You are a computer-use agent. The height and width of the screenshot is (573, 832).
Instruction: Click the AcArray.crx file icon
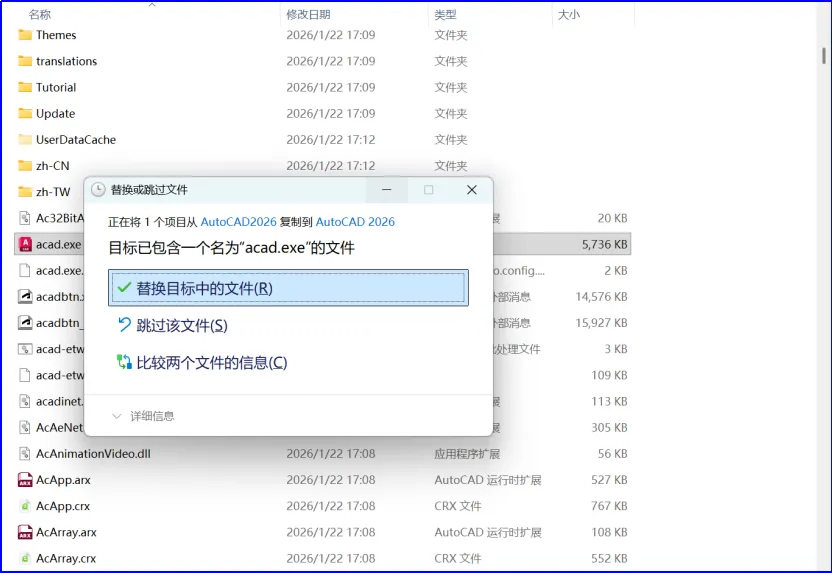pyautogui.click(x=25, y=558)
